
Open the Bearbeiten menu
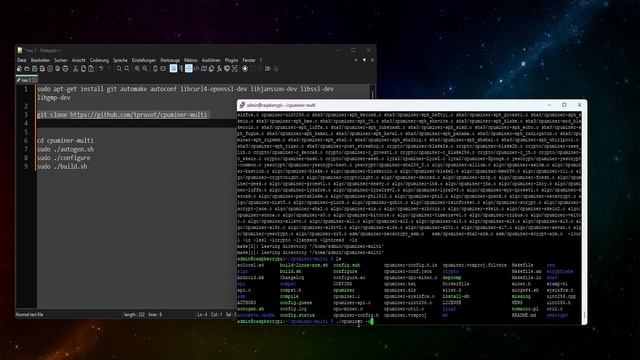pos(40,60)
